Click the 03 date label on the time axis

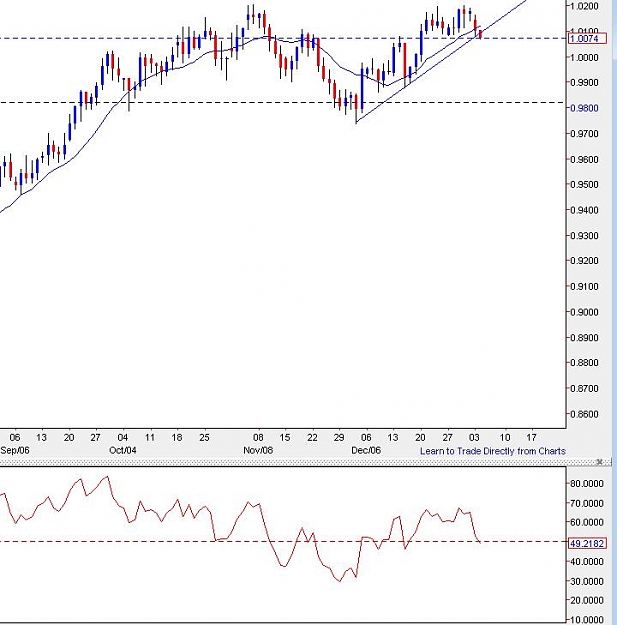tap(474, 438)
